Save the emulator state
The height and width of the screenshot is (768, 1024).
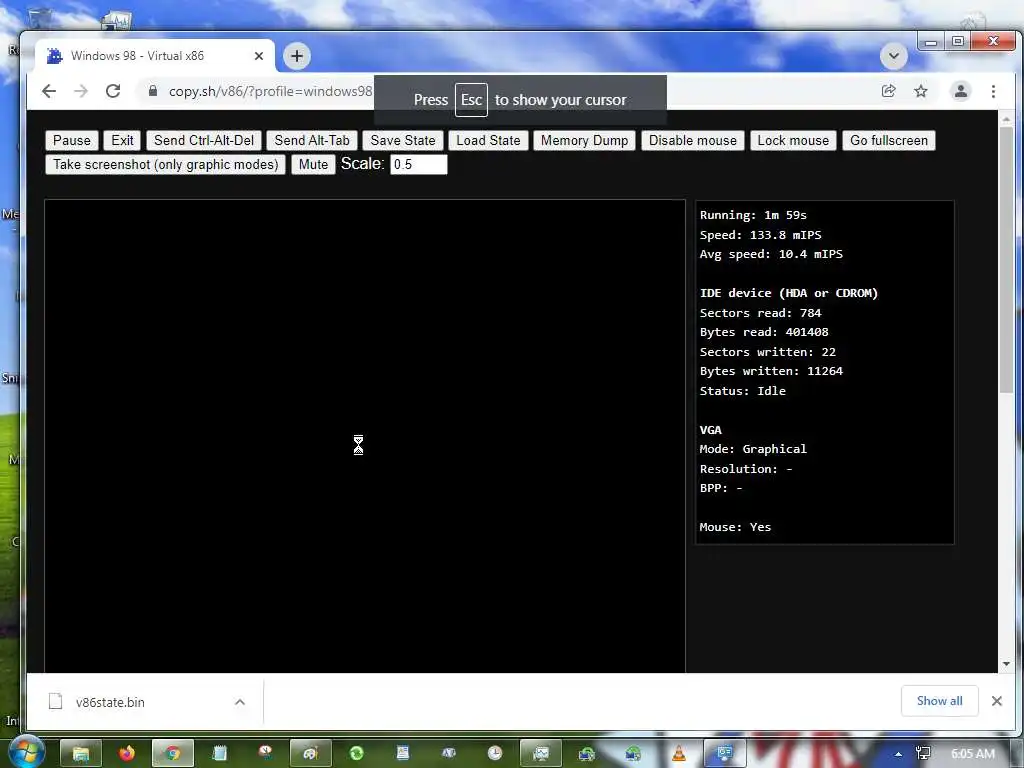[x=403, y=140]
